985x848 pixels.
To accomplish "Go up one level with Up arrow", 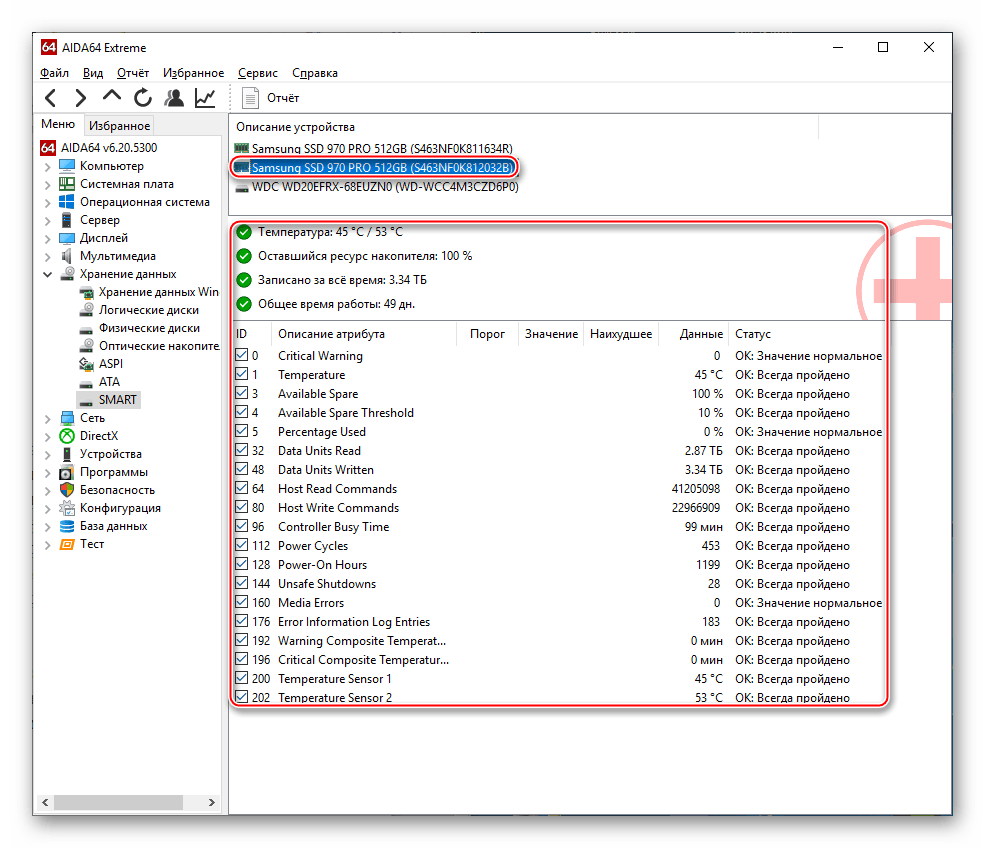I will (x=112, y=97).
